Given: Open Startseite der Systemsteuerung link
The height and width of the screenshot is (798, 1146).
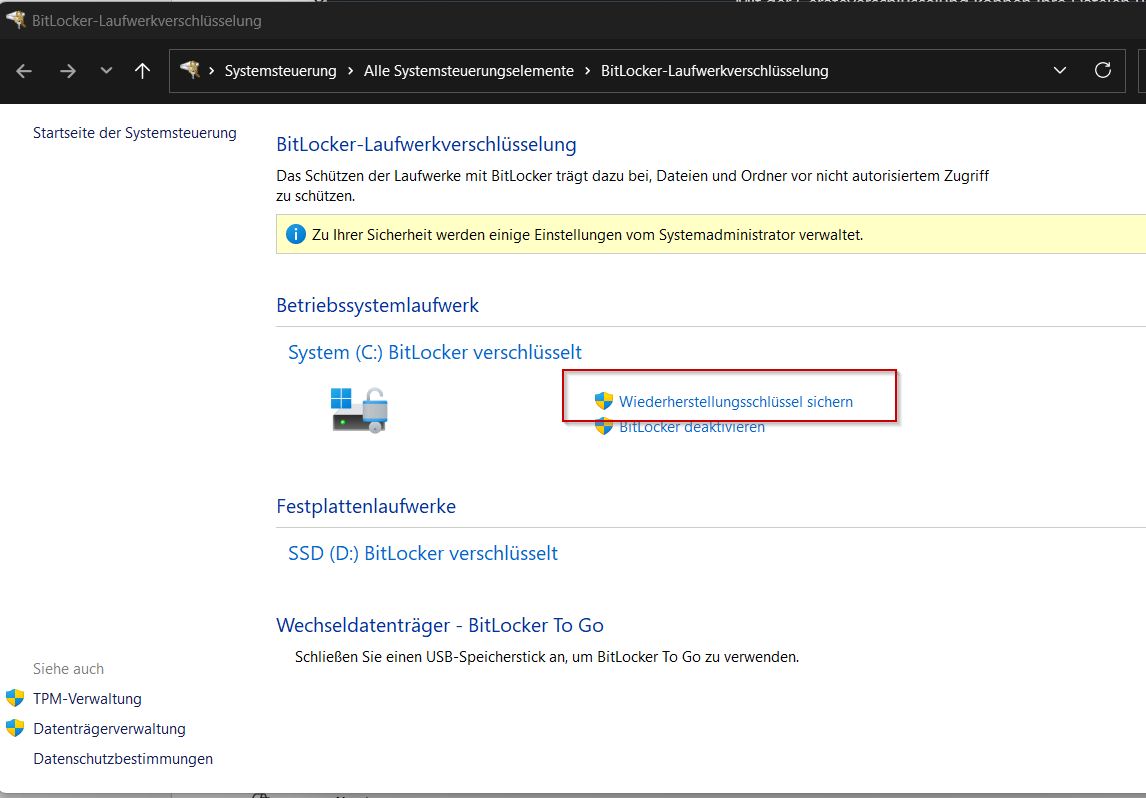Looking at the screenshot, I should (x=134, y=133).
